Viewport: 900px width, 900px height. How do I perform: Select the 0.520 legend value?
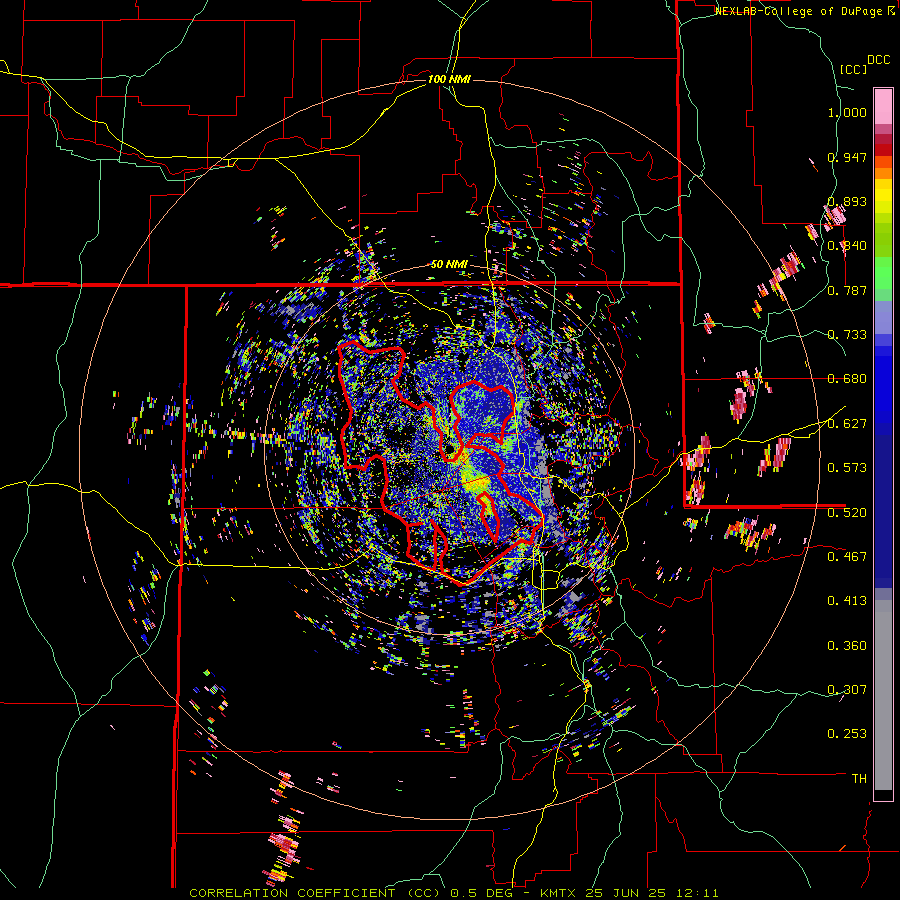847,512
